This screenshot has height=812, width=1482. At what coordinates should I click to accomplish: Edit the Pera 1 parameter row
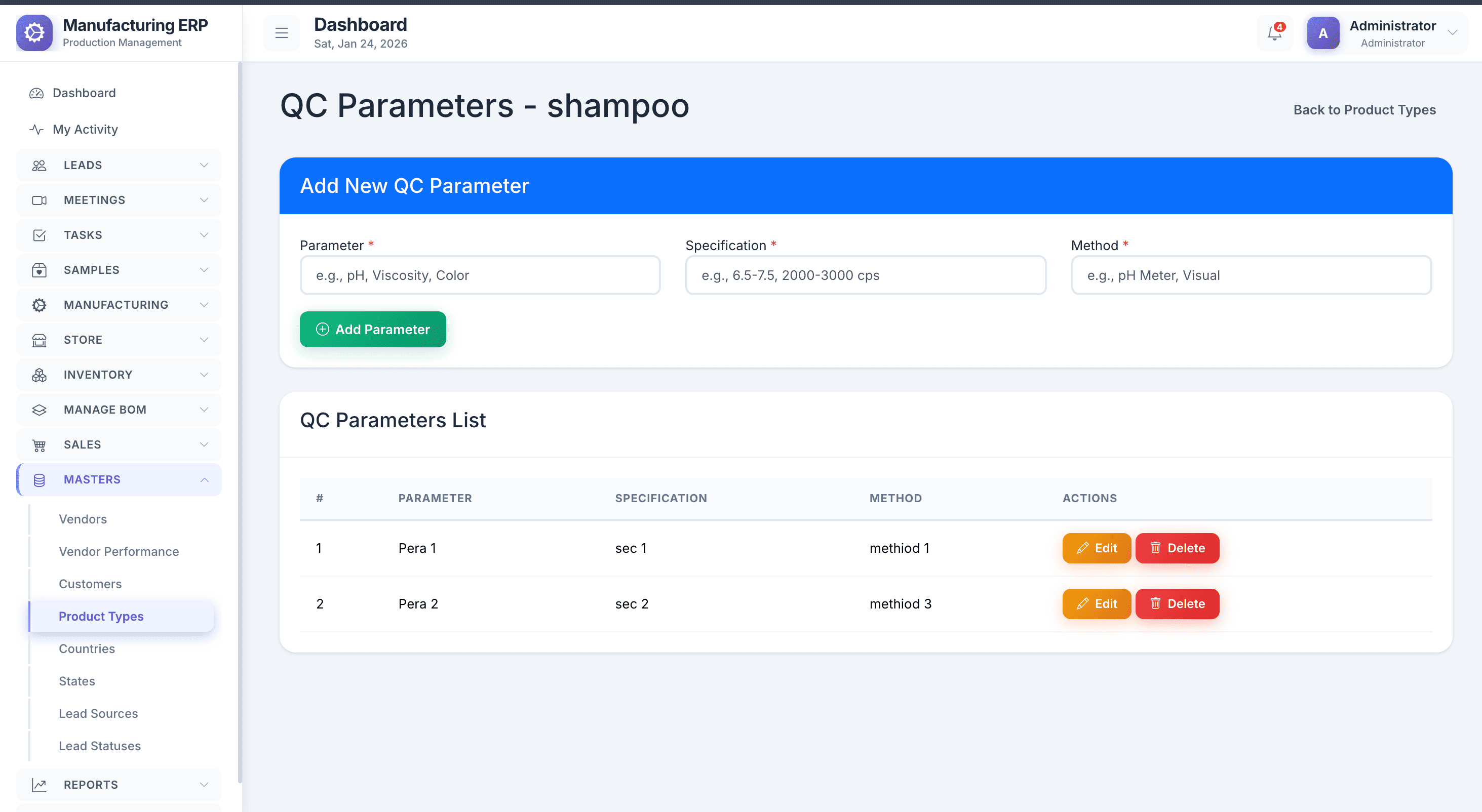point(1096,548)
